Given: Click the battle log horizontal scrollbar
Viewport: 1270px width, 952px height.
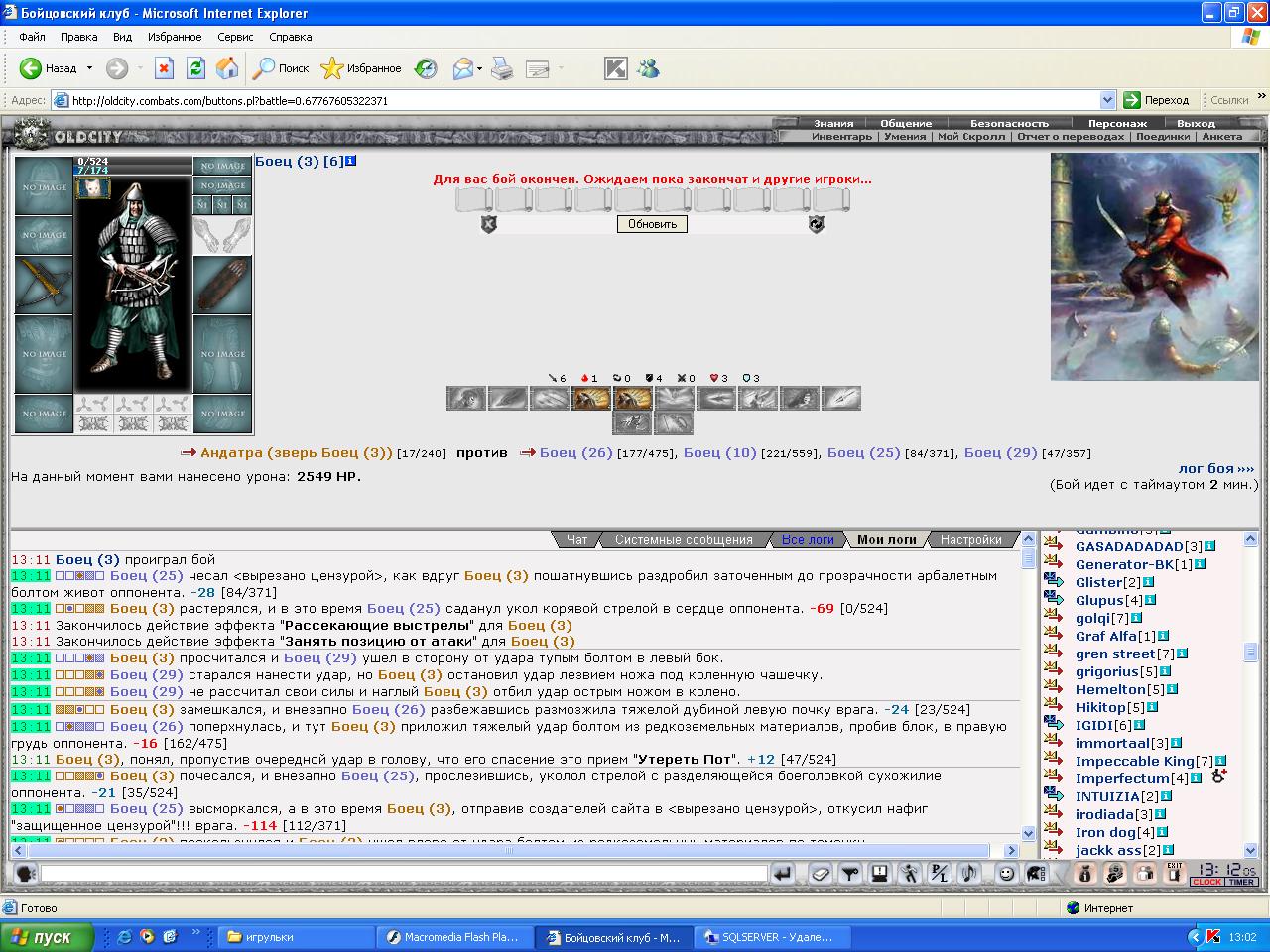Looking at the screenshot, I should coord(516,850).
